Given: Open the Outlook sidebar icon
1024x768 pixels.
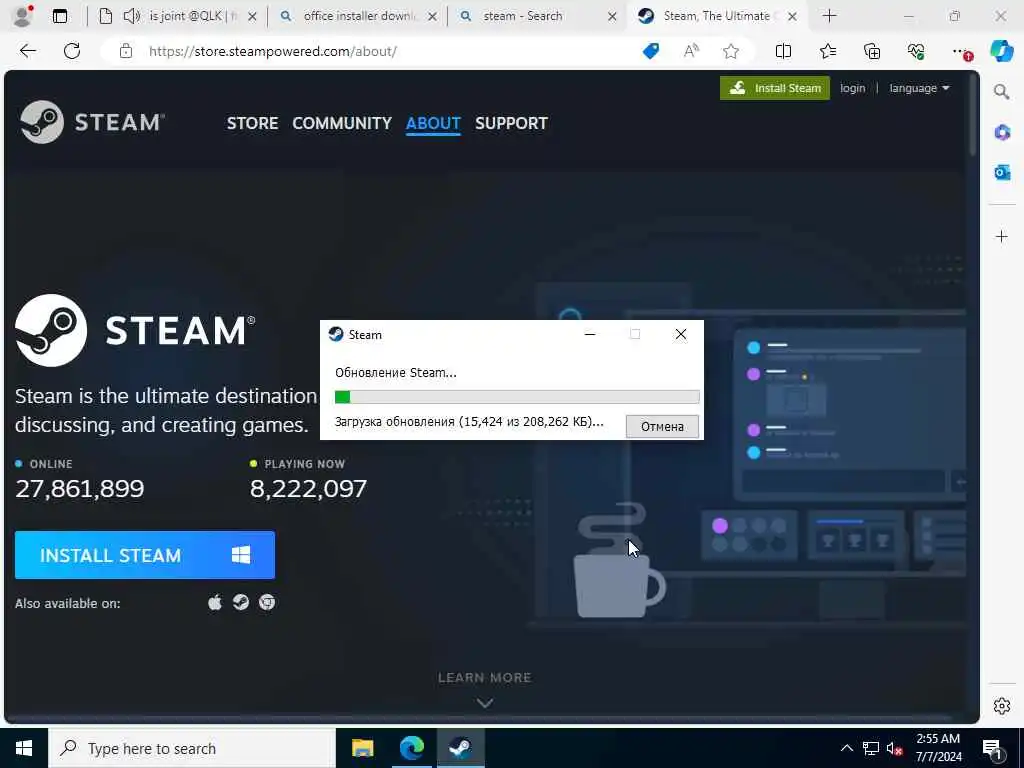Looking at the screenshot, I should 1002,172.
